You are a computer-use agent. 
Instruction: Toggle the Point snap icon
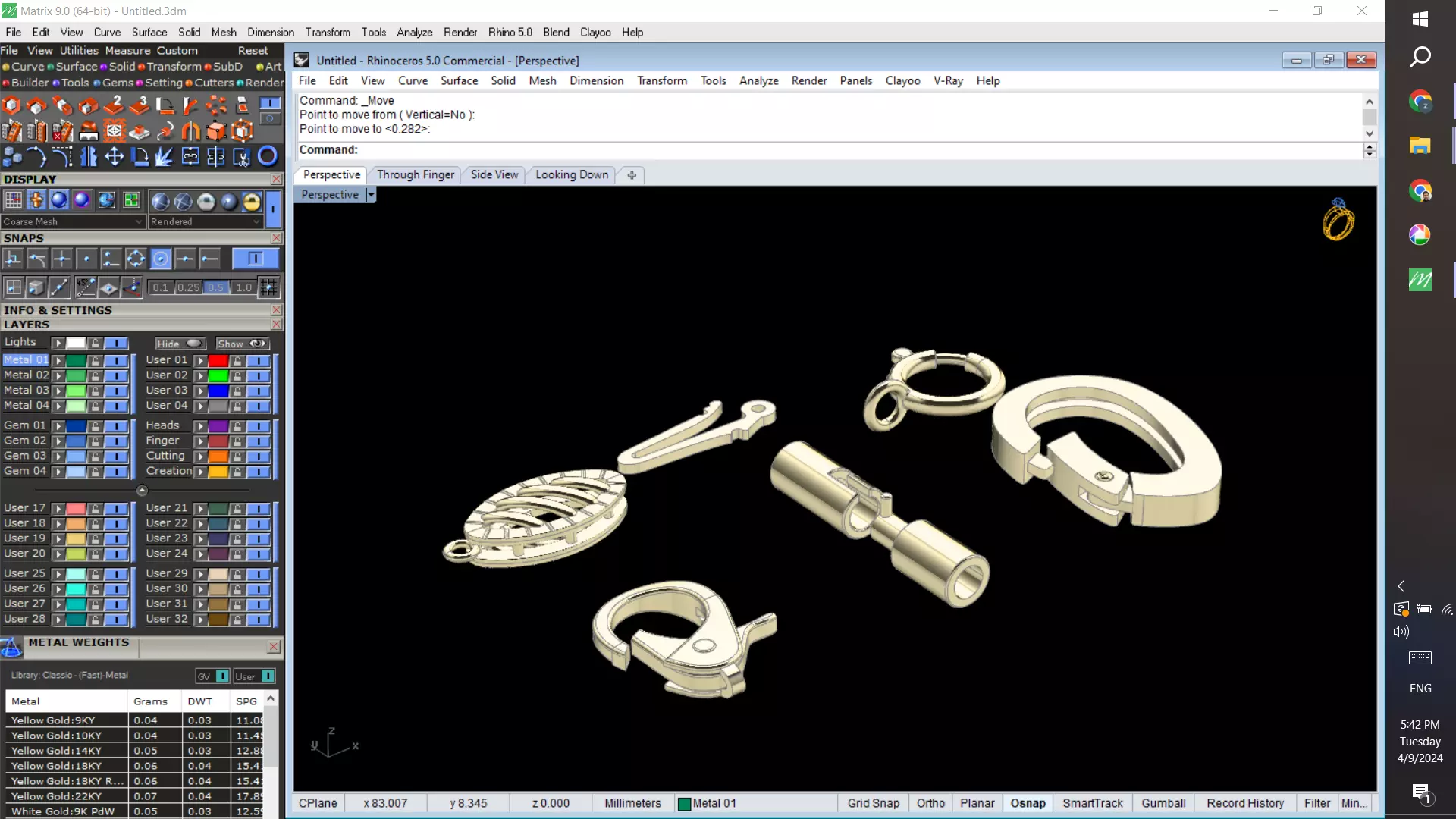tap(86, 259)
